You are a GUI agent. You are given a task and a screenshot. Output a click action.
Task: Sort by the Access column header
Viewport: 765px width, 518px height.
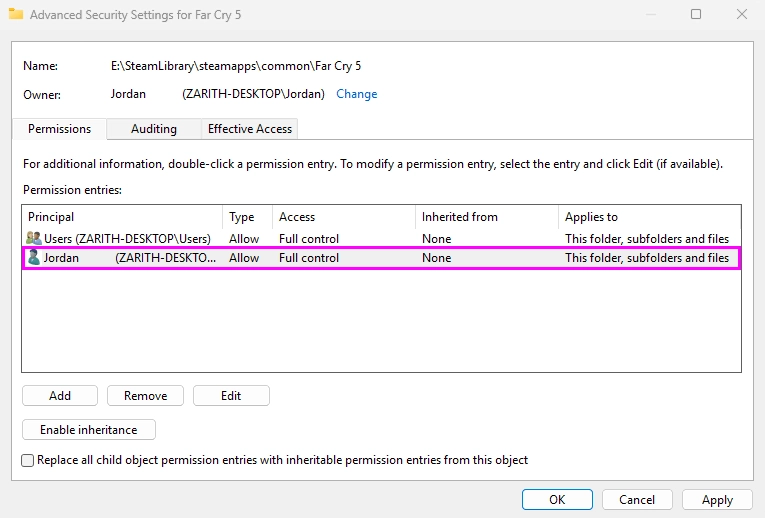click(344, 217)
